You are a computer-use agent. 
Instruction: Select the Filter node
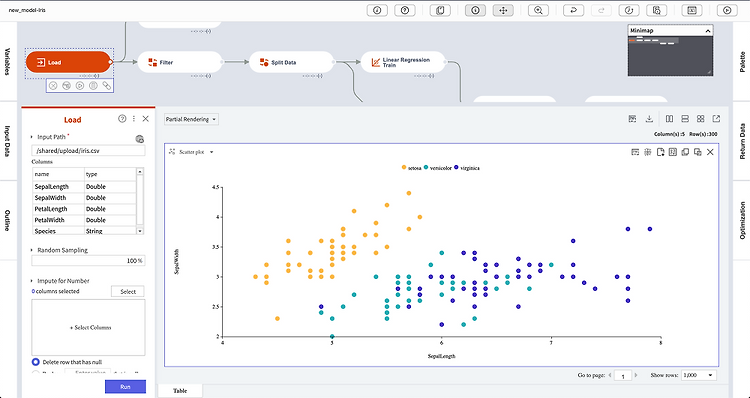pyautogui.click(x=180, y=62)
